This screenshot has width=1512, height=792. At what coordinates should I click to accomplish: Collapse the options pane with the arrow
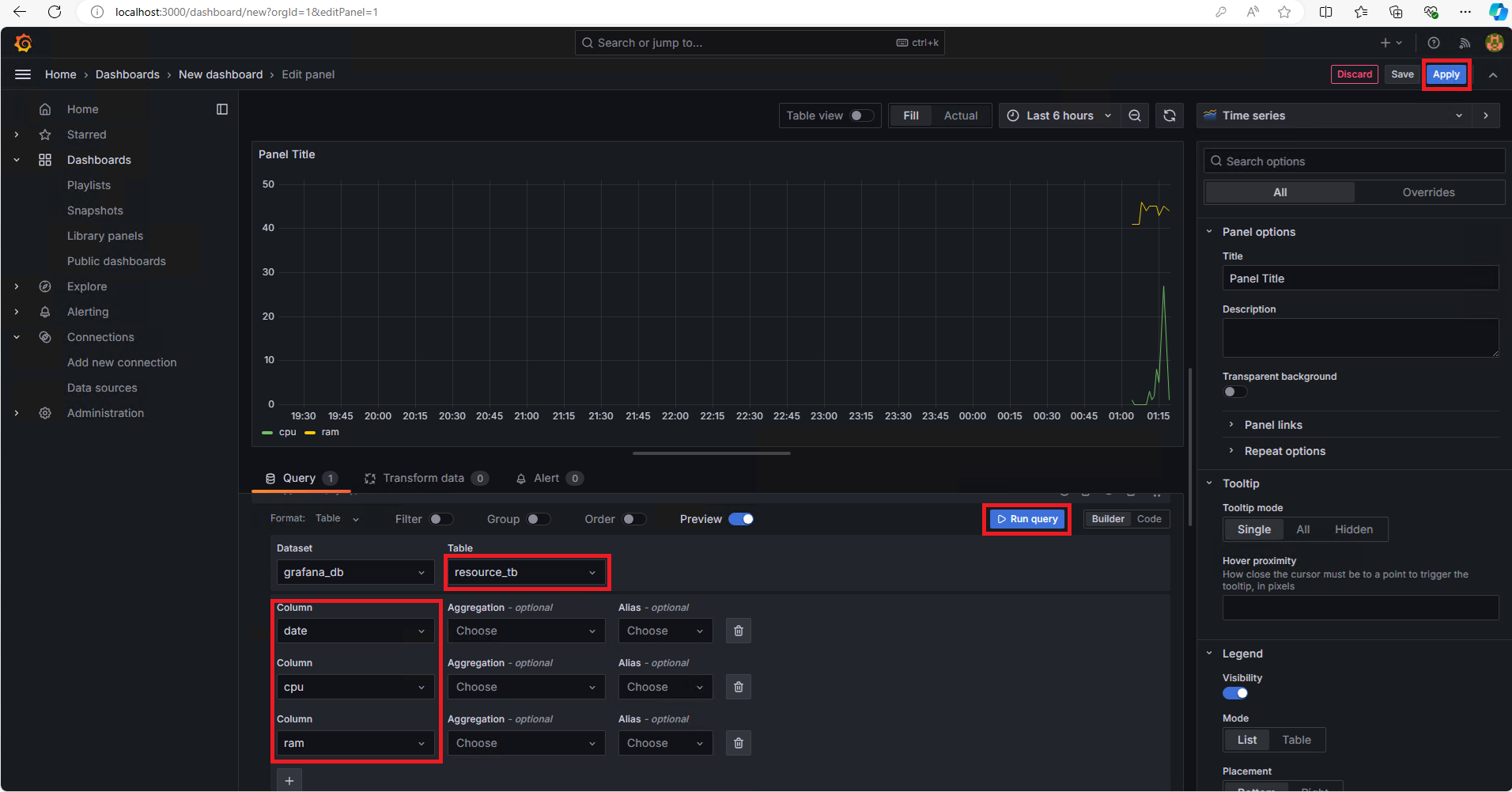pyautogui.click(x=1486, y=116)
